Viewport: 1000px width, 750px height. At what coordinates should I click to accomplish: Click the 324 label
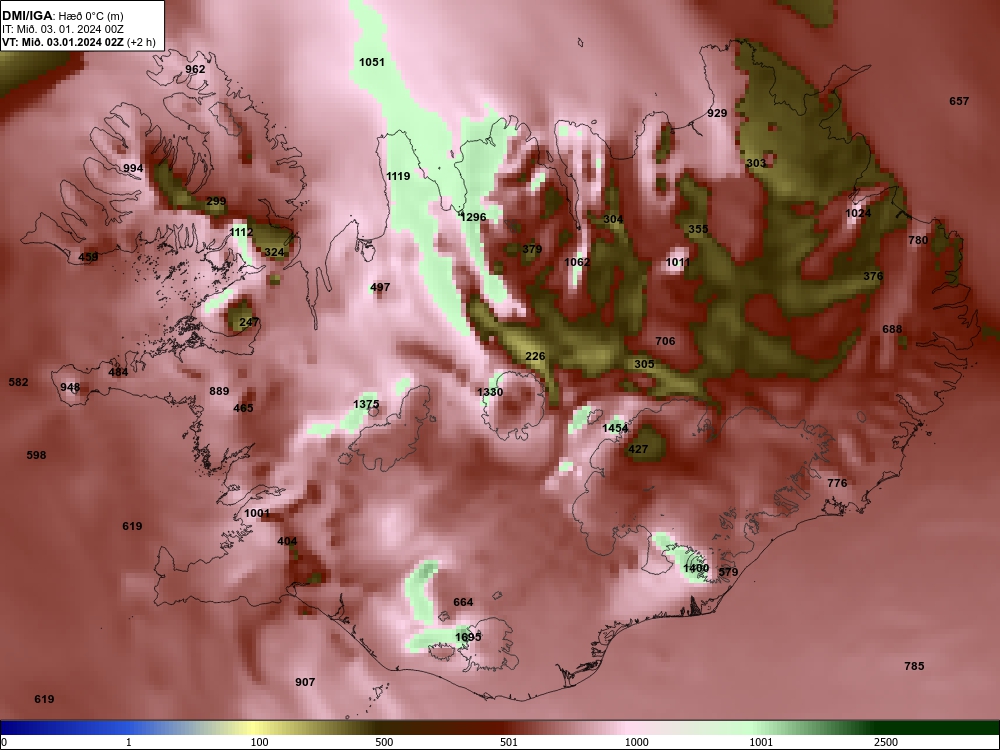tap(274, 252)
